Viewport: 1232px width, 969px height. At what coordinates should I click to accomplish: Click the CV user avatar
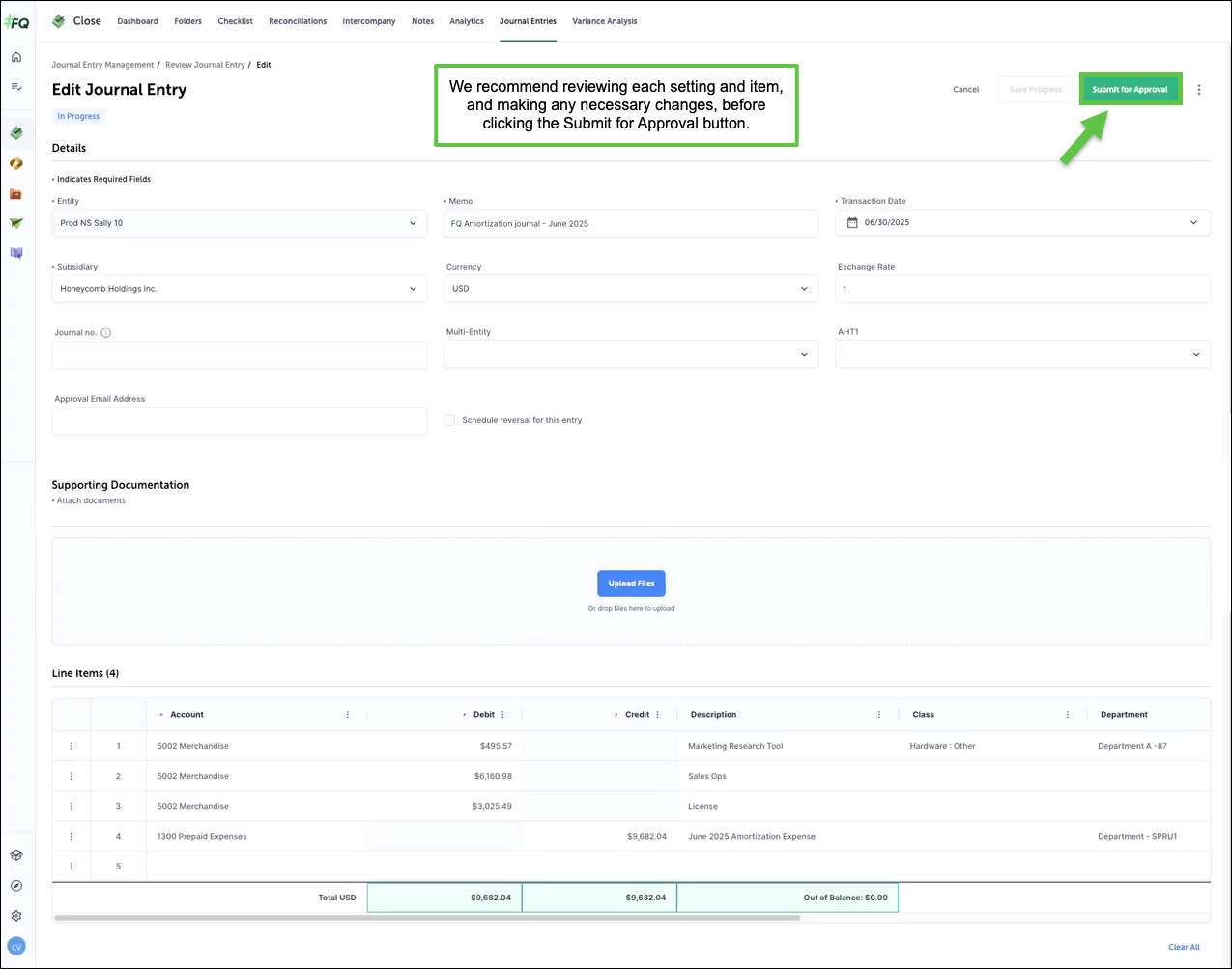click(x=16, y=947)
